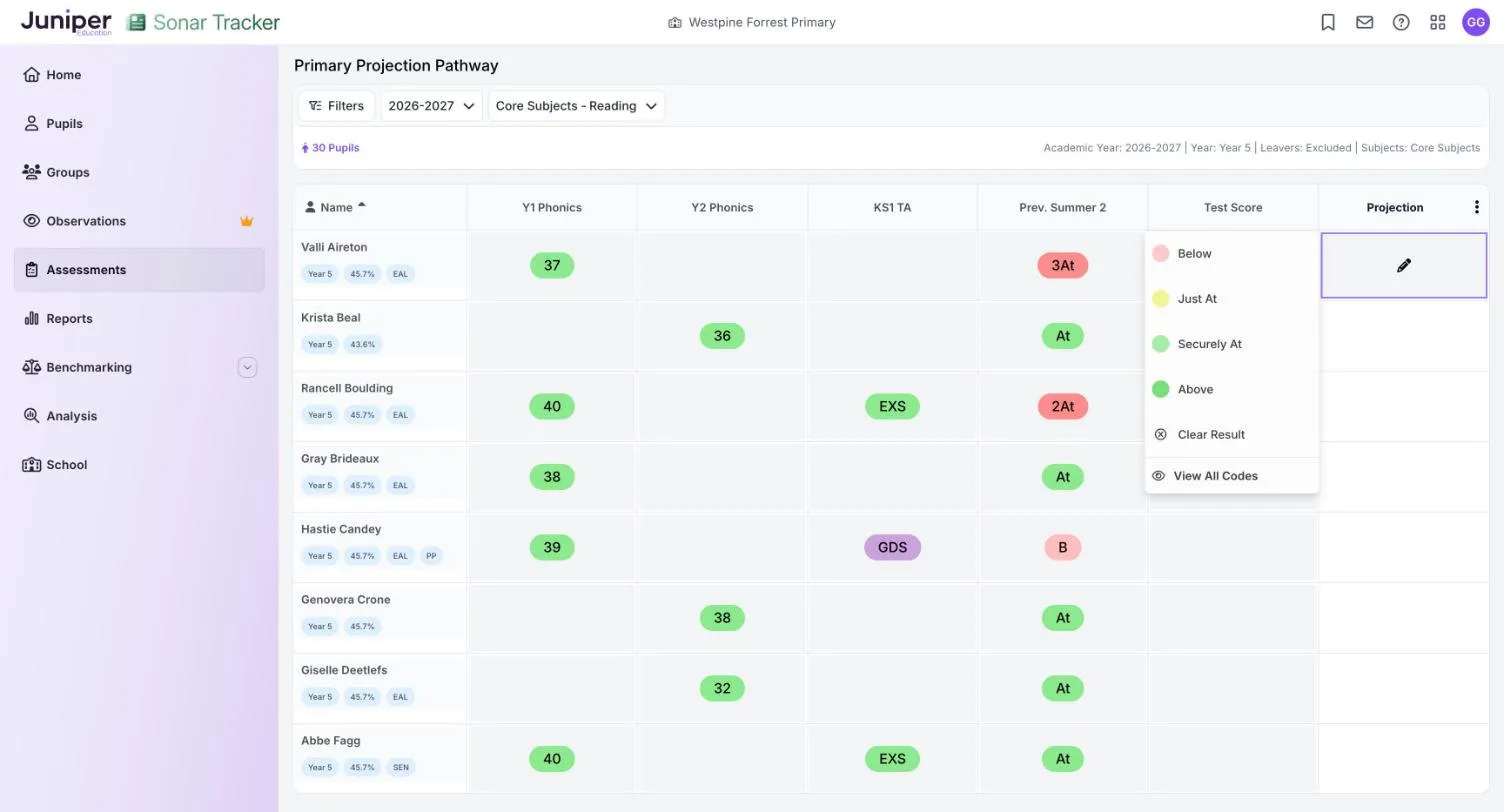Open the 2026-2027 year dropdown
This screenshot has width=1504, height=812.
tap(431, 106)
